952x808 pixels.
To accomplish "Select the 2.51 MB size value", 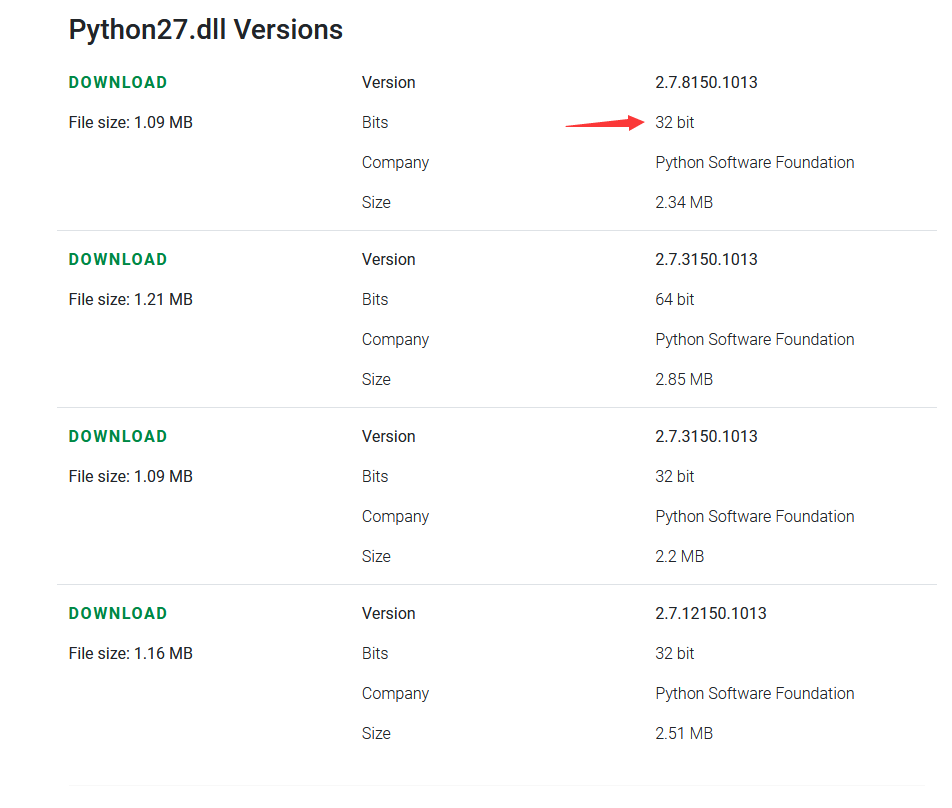I will (683, 733).
